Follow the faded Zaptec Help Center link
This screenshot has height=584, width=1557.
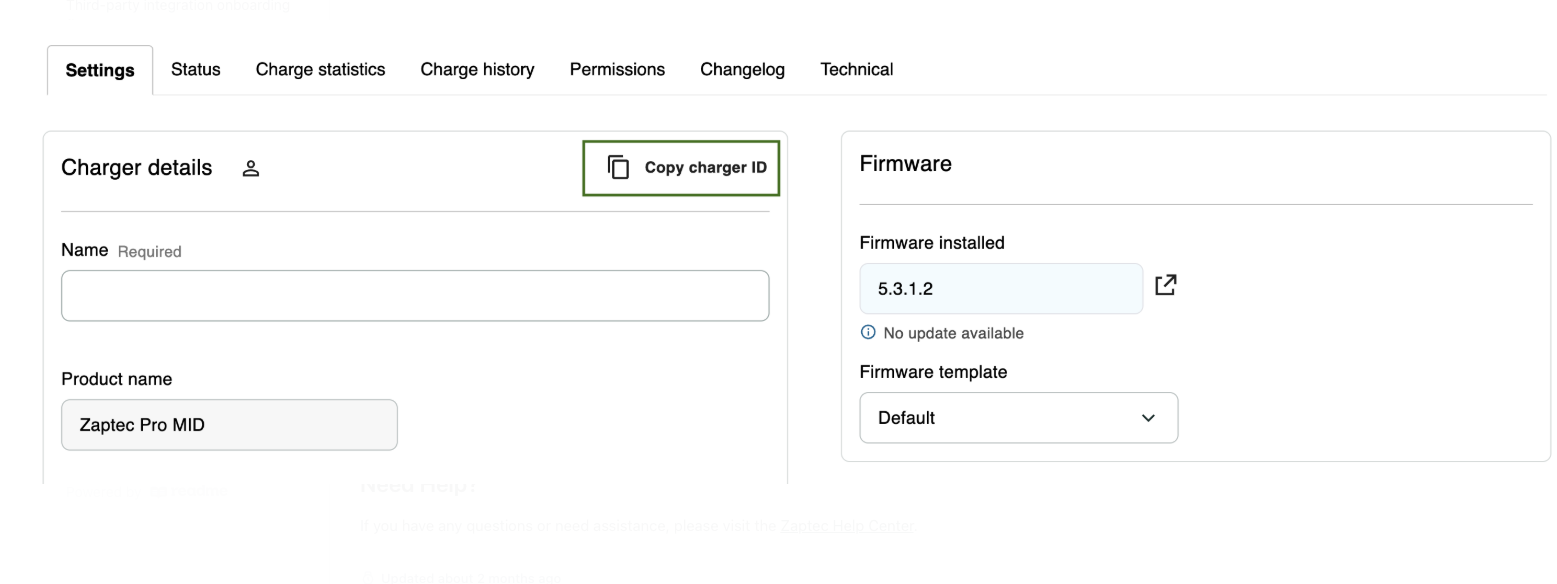coord(847,526)
